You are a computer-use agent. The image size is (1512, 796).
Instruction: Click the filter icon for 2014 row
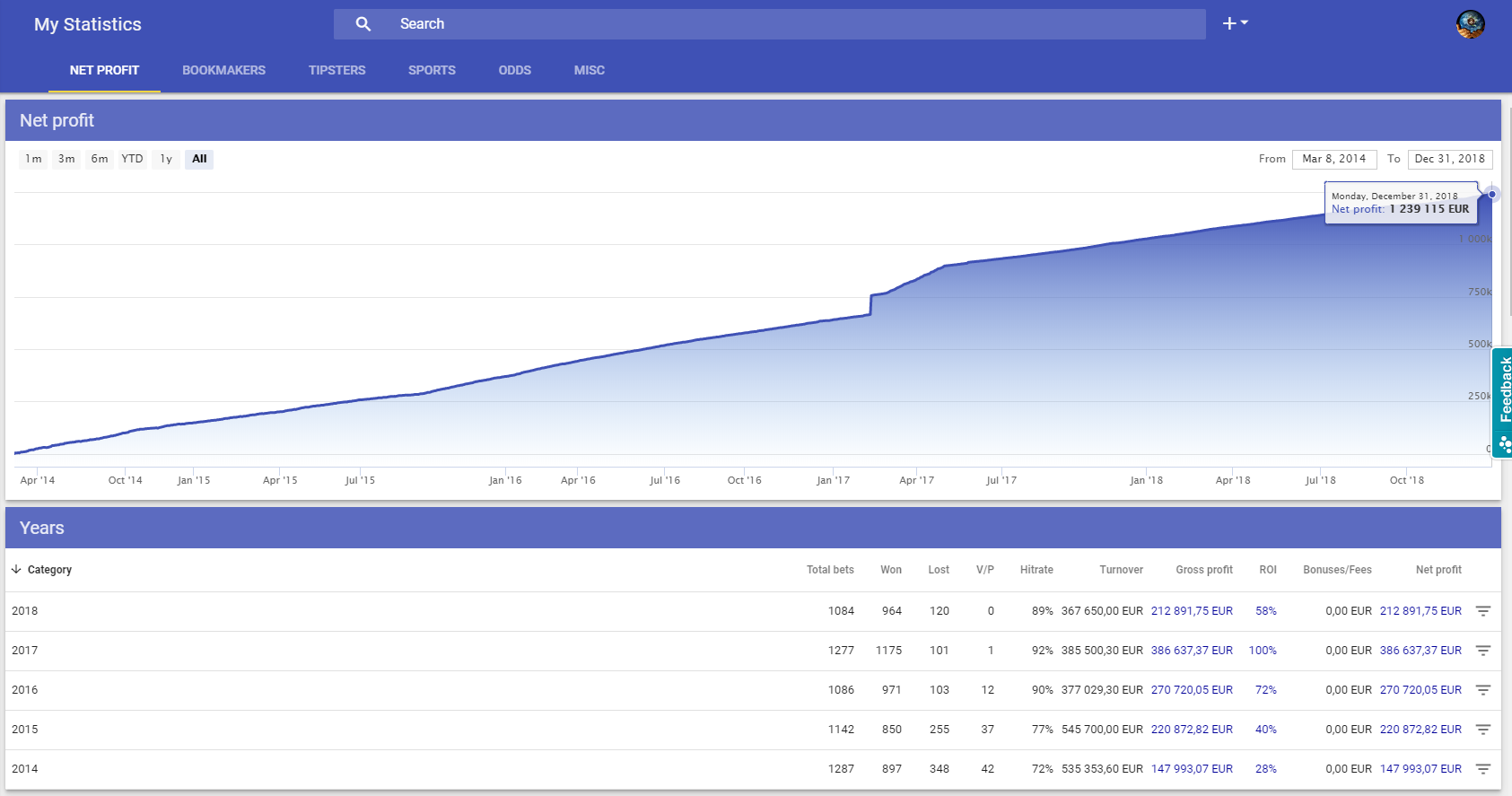tap(1483, 769)
